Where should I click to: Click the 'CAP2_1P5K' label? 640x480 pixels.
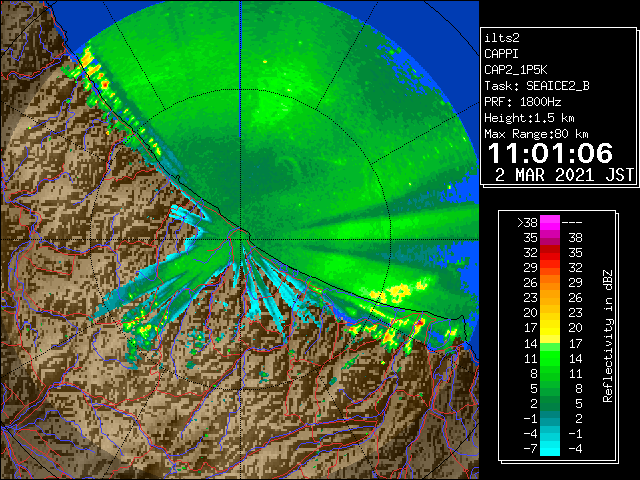point(516,70)
